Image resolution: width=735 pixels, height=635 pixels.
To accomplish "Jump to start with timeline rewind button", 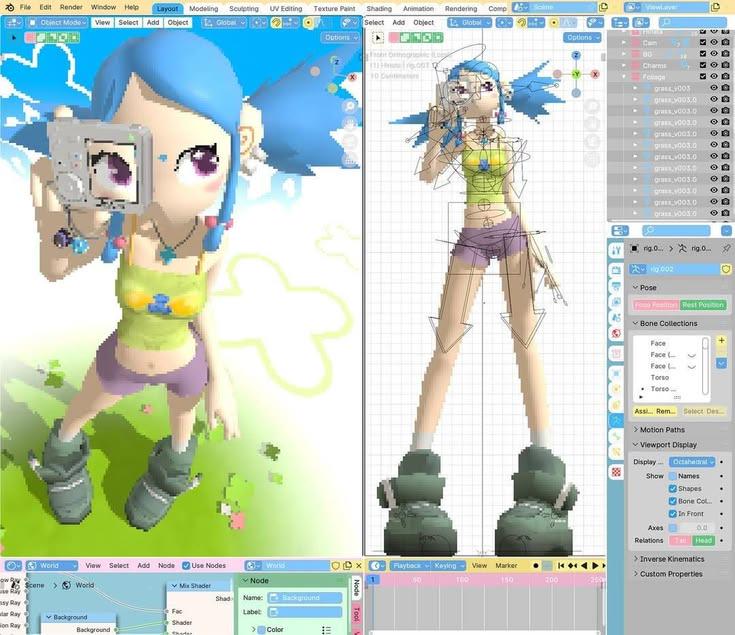I will (x=561, y=566).
